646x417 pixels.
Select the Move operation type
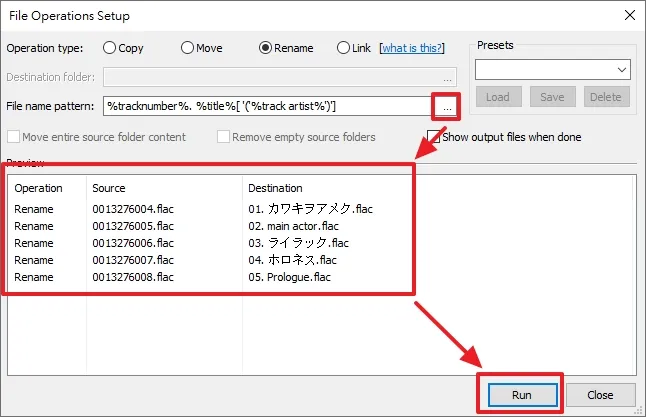pyautogui.click(x=201, y=48)
